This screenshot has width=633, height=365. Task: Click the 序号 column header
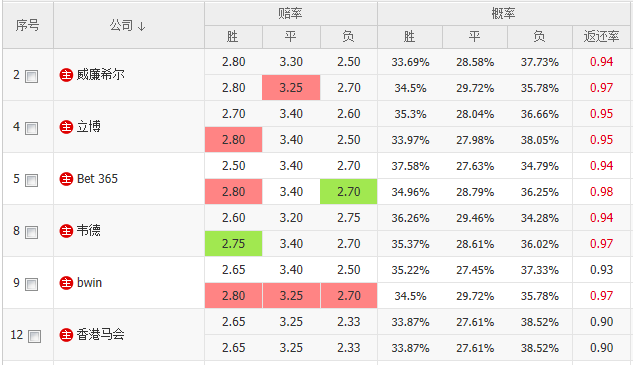click(x=27, y=25)
